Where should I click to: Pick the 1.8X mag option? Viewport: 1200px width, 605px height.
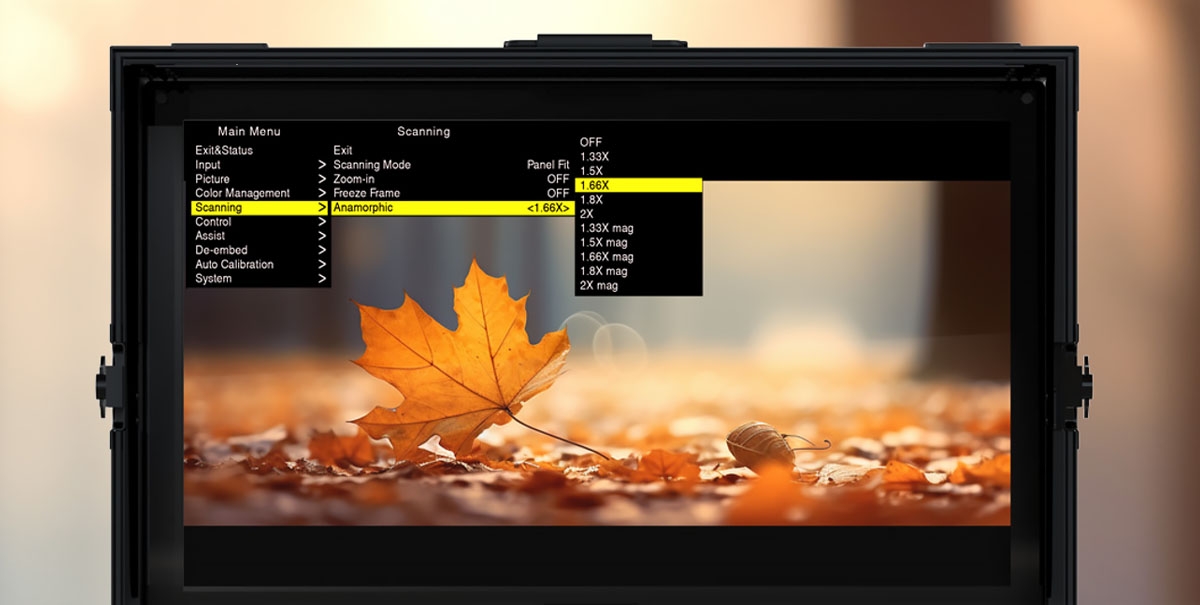click(x=604, y=271)
